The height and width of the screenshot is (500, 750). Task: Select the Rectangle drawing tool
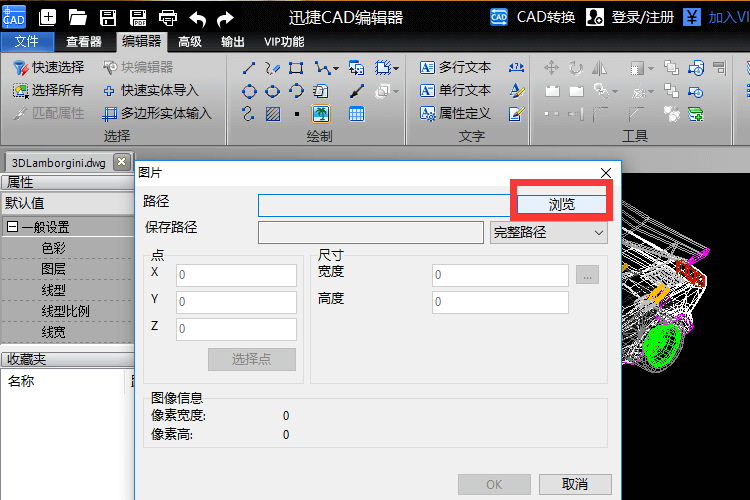296,68
